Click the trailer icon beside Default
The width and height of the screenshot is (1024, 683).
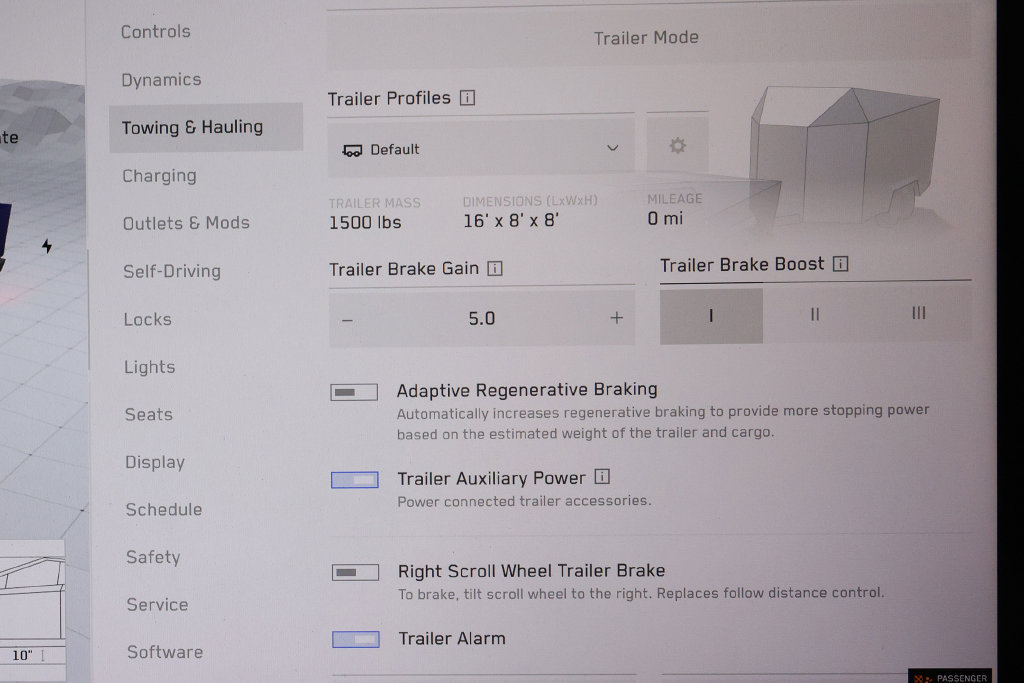(x=352, y=151)
